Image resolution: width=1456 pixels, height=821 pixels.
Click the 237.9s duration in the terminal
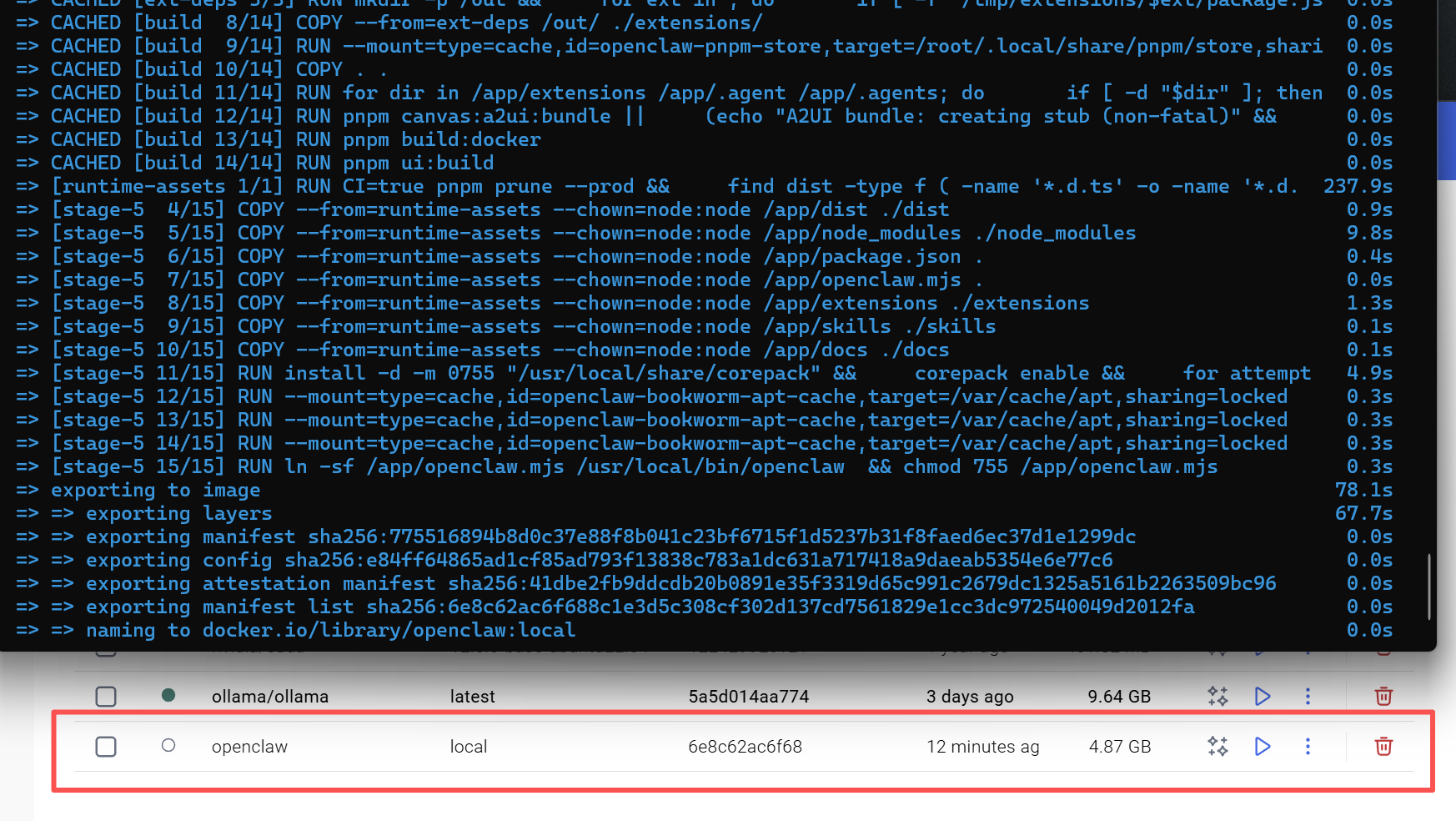tap(1358, 186)
